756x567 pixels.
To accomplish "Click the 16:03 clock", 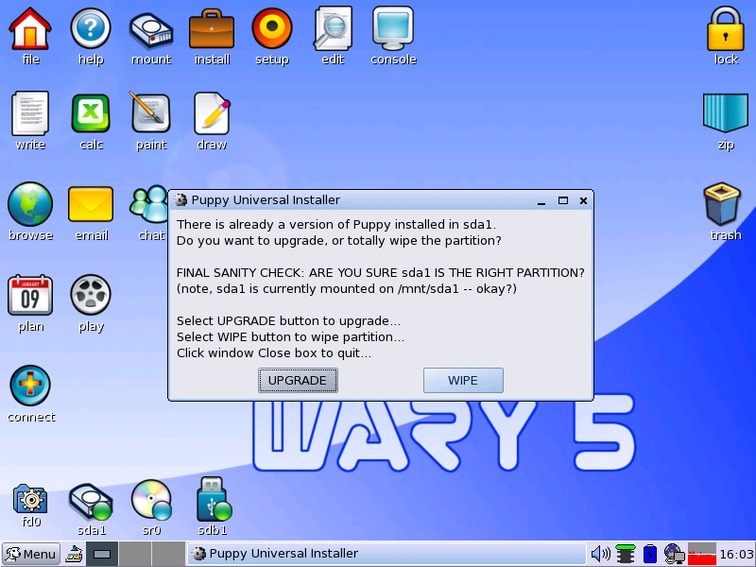I will pyautogui.click(x=736, y=554).
